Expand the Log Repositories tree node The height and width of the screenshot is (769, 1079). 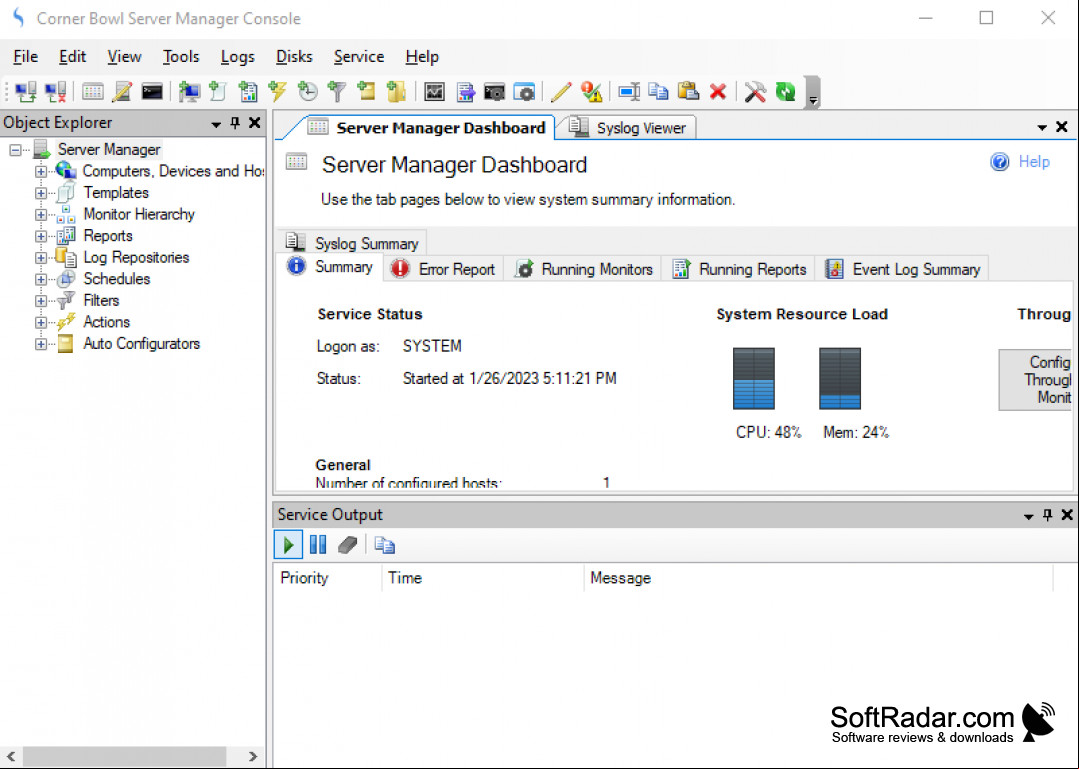[41, 257]
